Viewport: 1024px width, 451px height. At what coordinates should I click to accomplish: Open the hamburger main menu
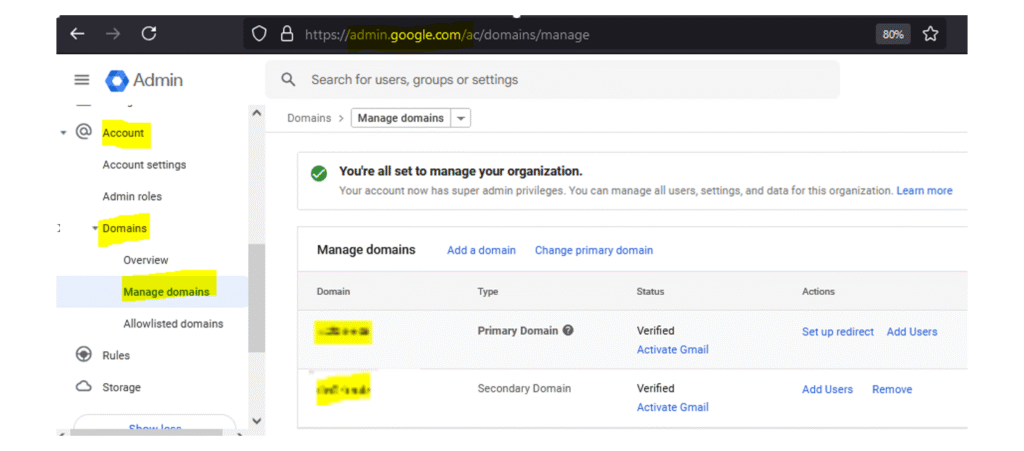(82, 80)
